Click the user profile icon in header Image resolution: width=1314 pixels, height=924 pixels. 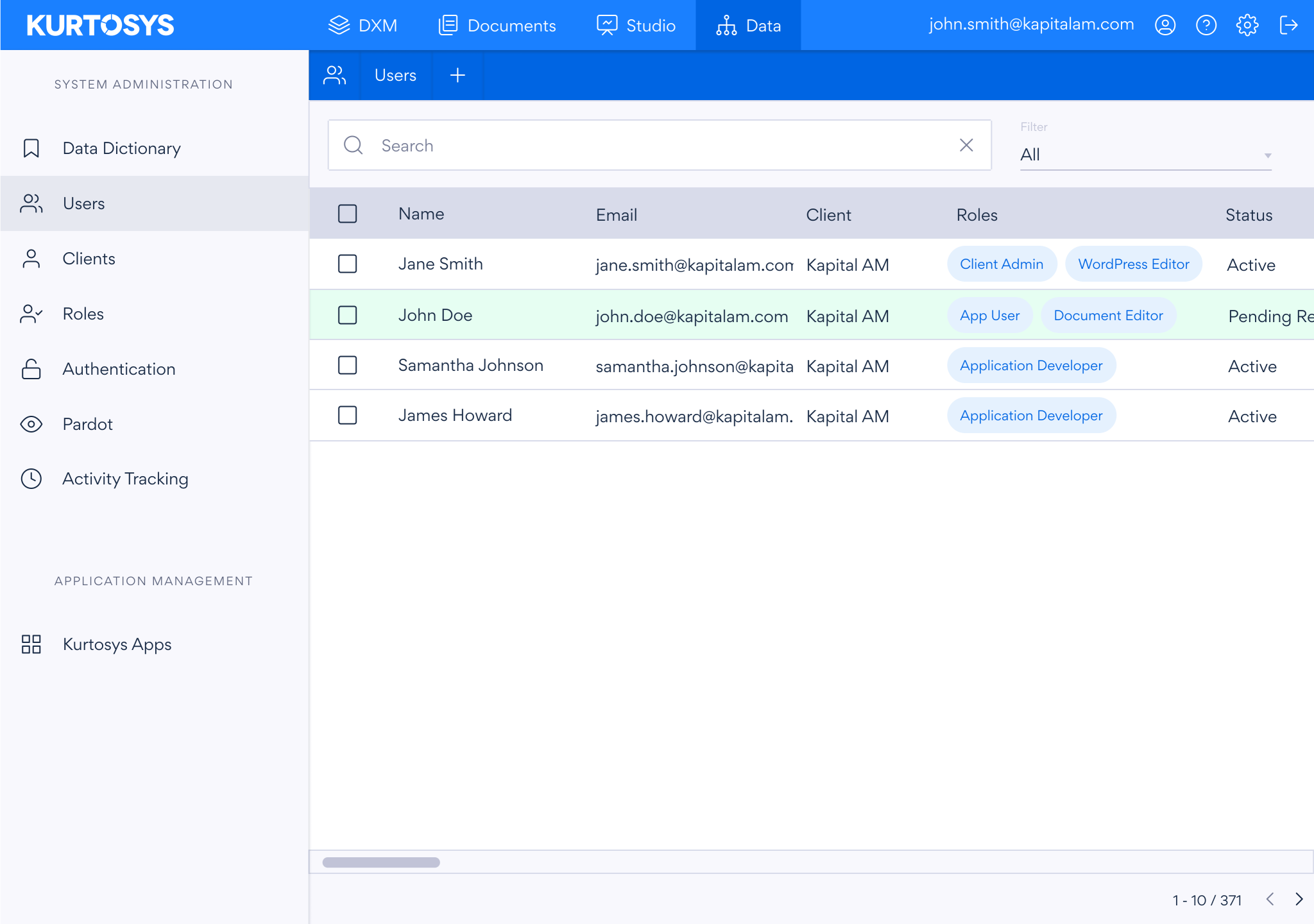click(1165, 26)
